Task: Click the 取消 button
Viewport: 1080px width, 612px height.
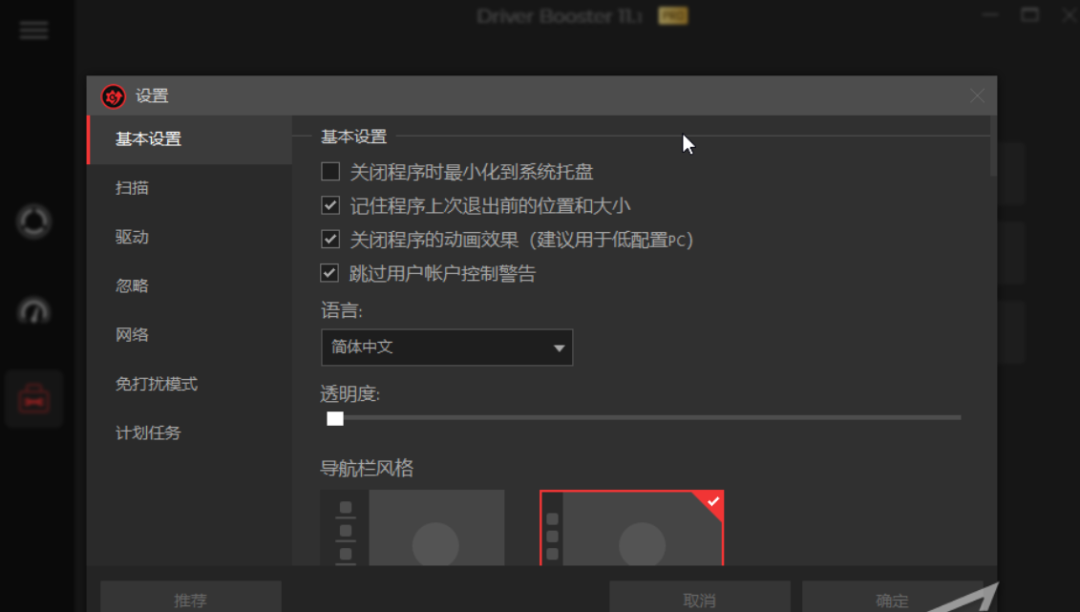Action: pos(700,597)
